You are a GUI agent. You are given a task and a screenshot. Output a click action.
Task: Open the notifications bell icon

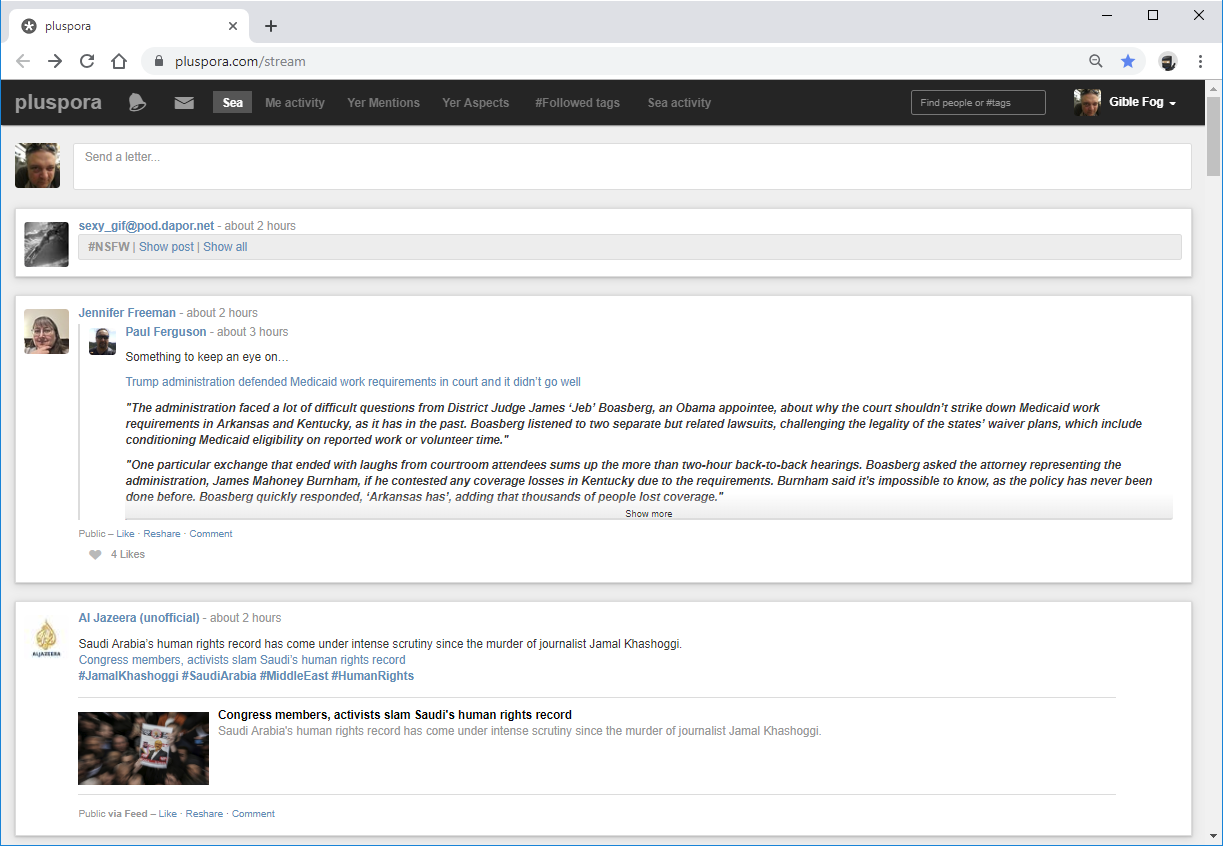pyautogui.click(x=138, y=102)
